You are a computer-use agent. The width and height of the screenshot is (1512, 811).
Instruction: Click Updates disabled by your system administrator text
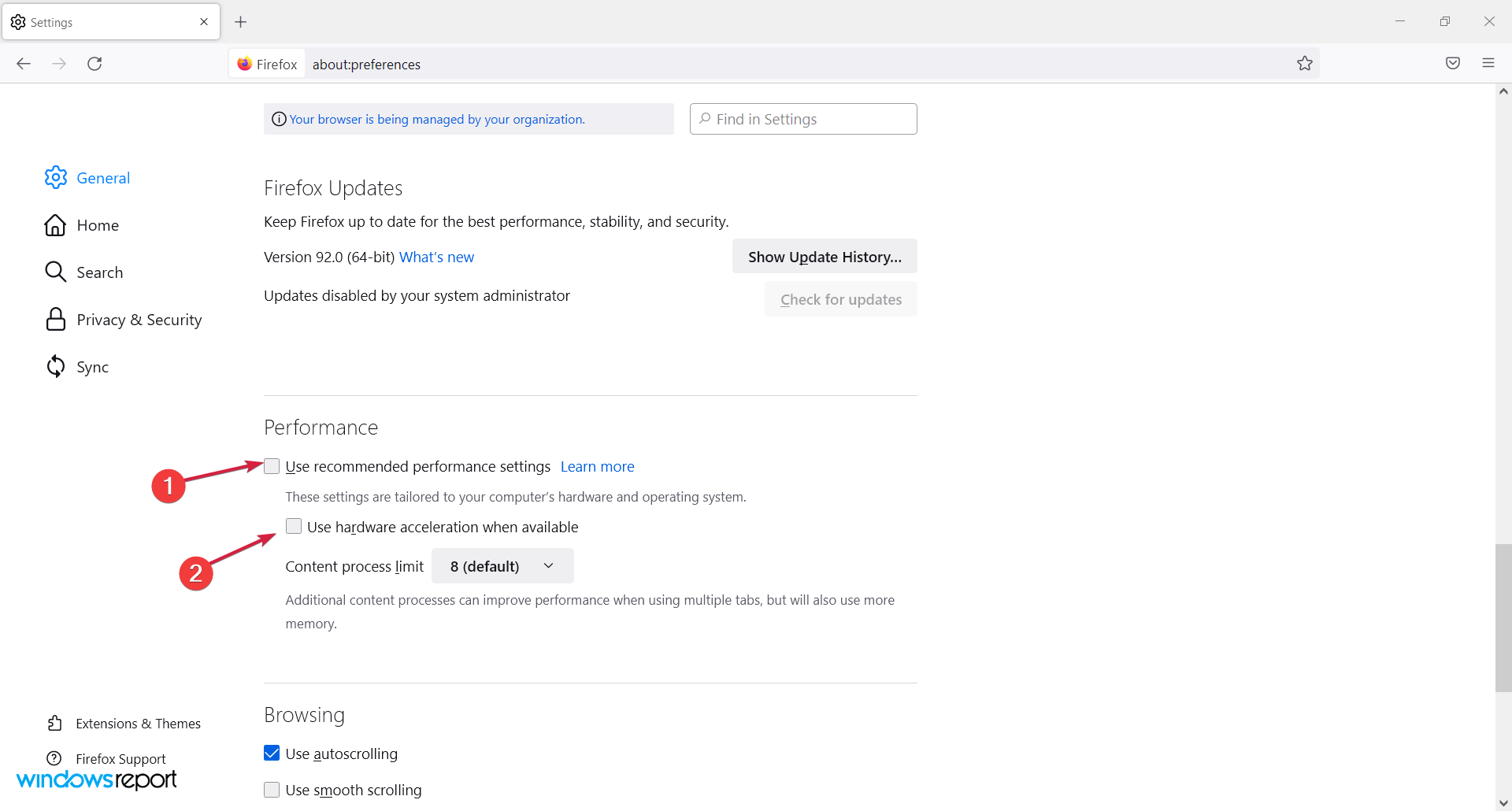[417, 295]
